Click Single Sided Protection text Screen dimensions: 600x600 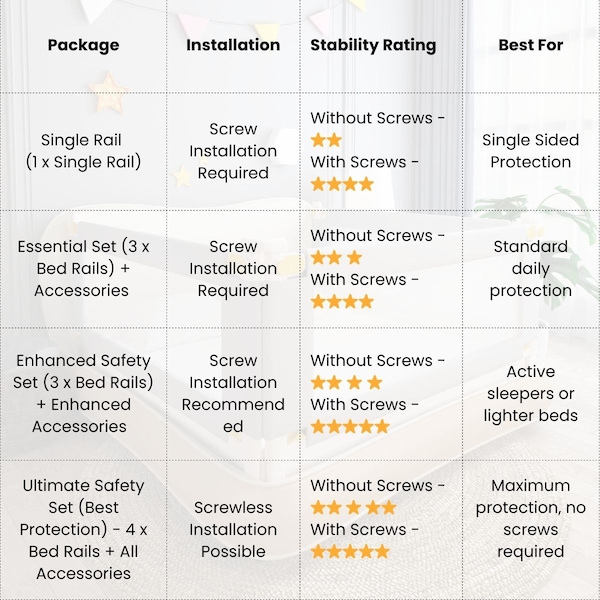[531, 151]
